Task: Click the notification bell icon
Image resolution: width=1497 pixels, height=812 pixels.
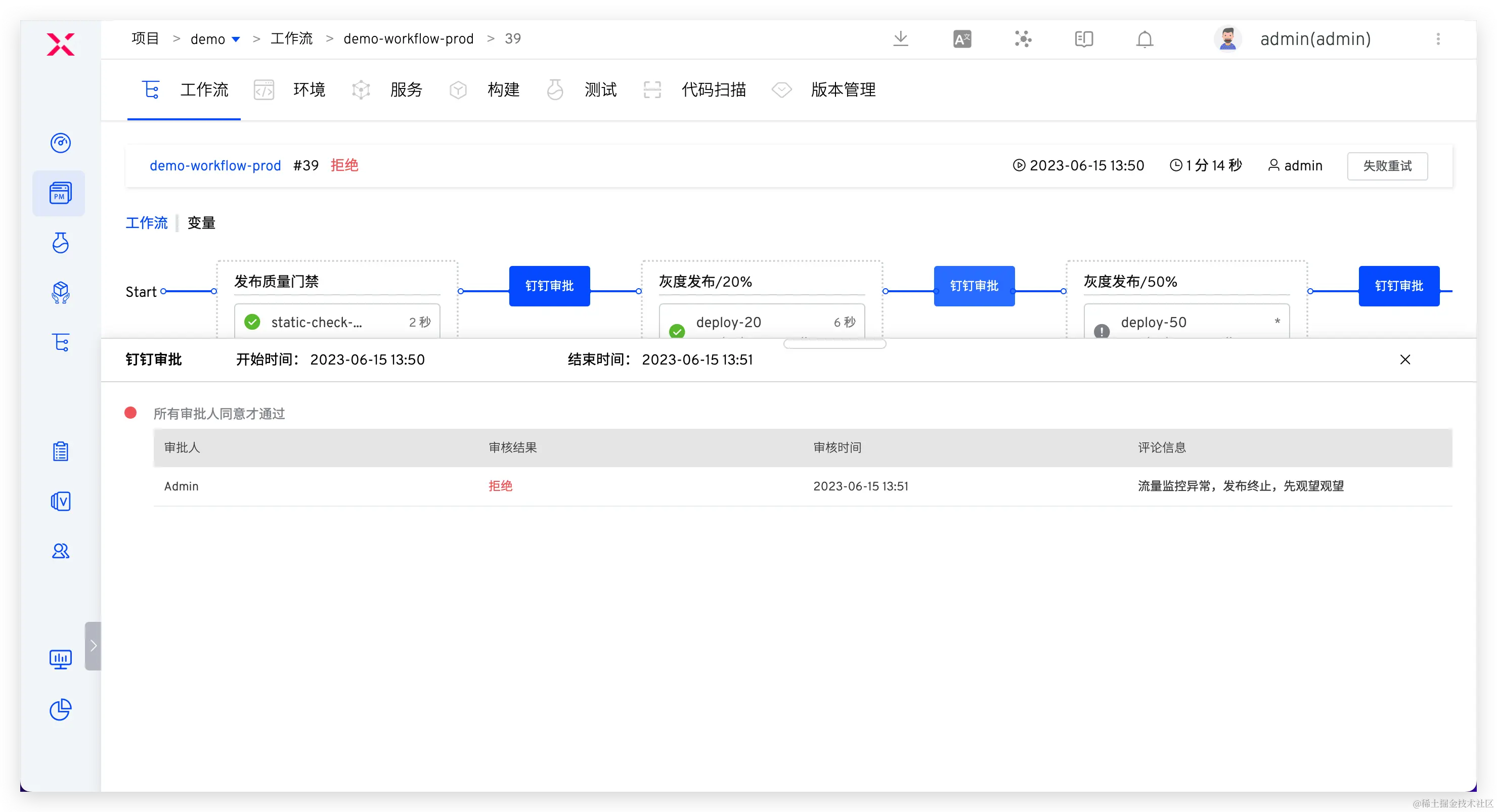Action: (x=1144, y=39)
